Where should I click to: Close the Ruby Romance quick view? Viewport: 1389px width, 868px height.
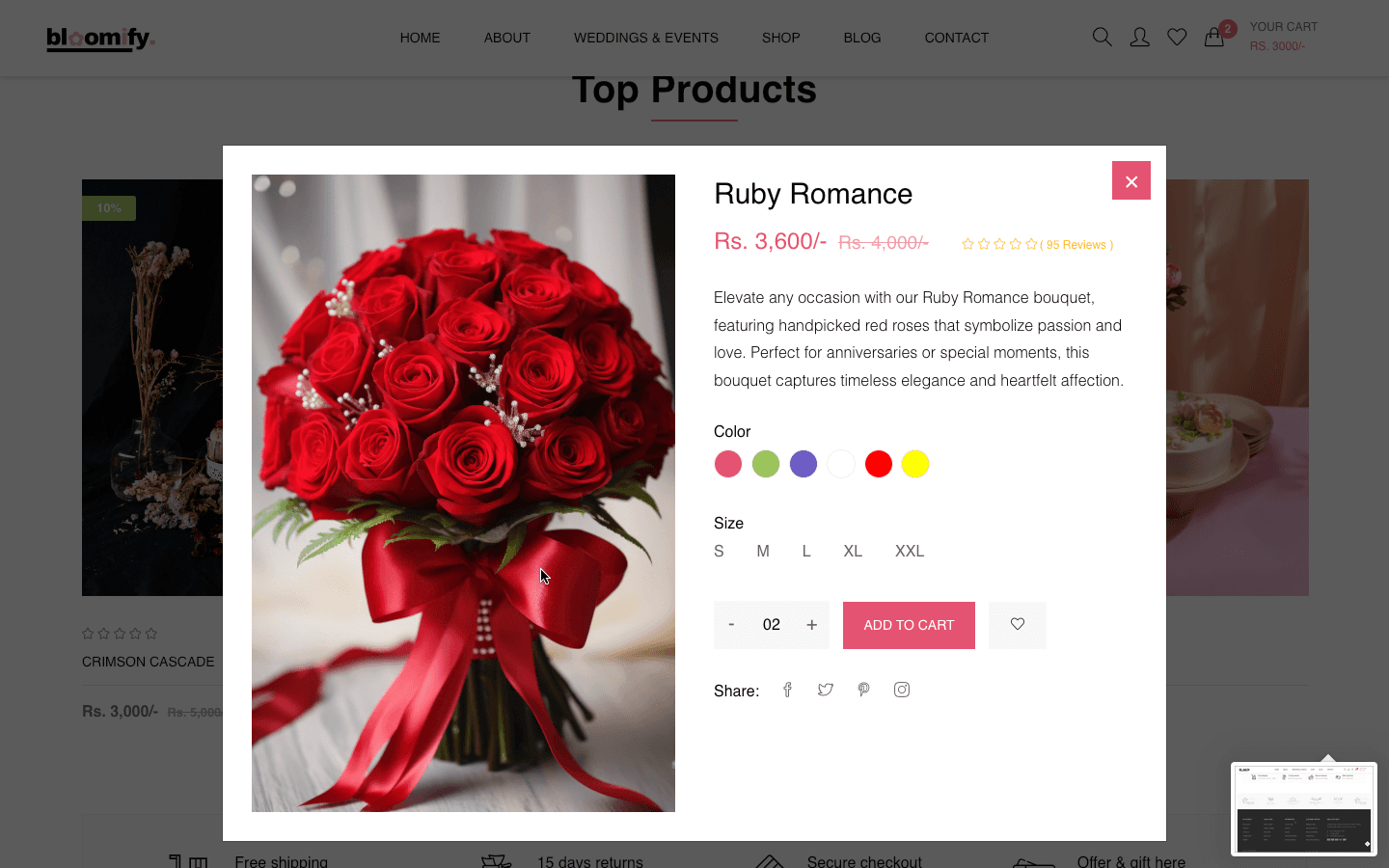pos(1130,180)
